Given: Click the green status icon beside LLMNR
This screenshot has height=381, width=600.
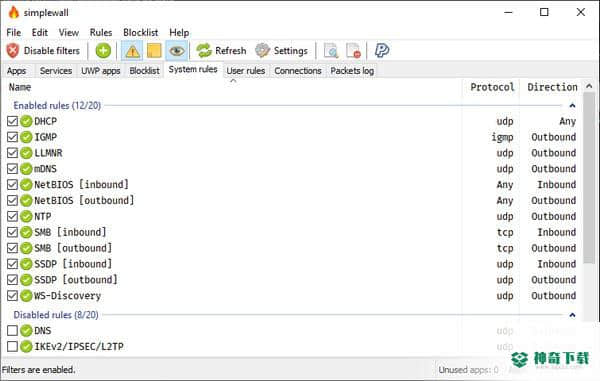Looking at the screenshot, I should (26, 153).
